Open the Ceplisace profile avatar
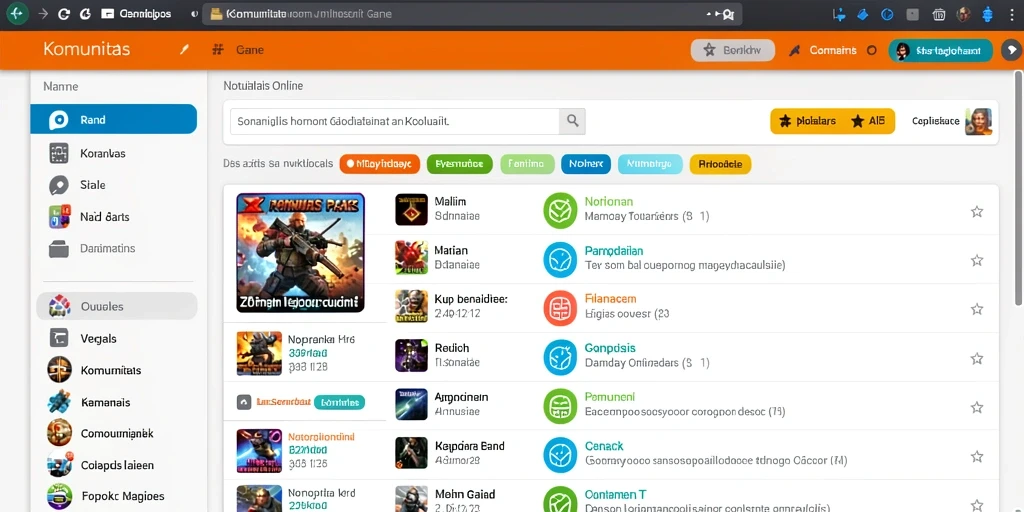The height and width of the screenshot is (512, 1024). pos(978,121)
